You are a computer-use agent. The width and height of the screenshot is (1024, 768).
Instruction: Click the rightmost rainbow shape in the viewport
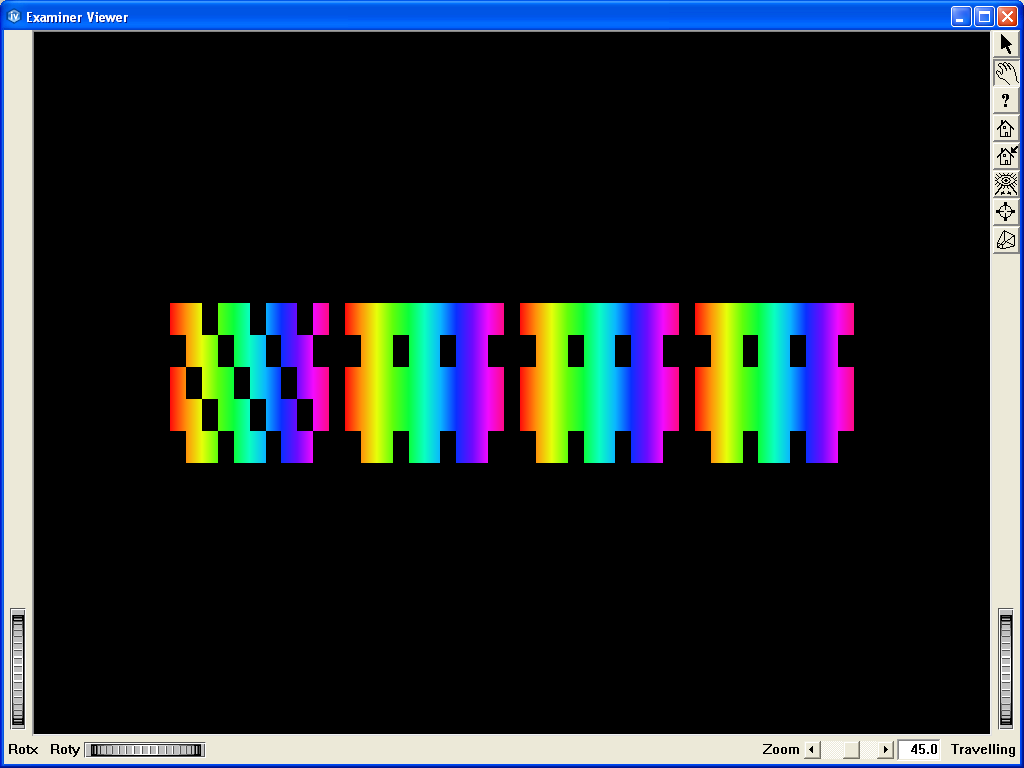tap(774, 382)
